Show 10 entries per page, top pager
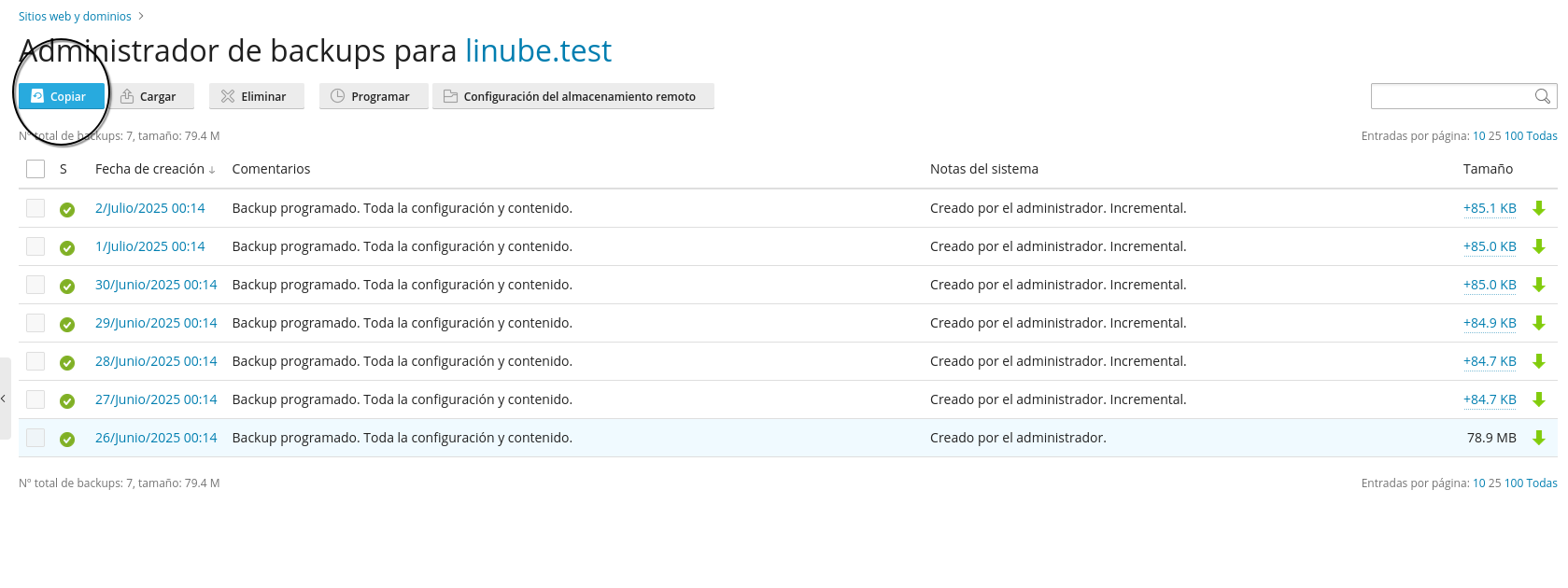This screenshot has height=588, width=1568. tap(1478, 136)
